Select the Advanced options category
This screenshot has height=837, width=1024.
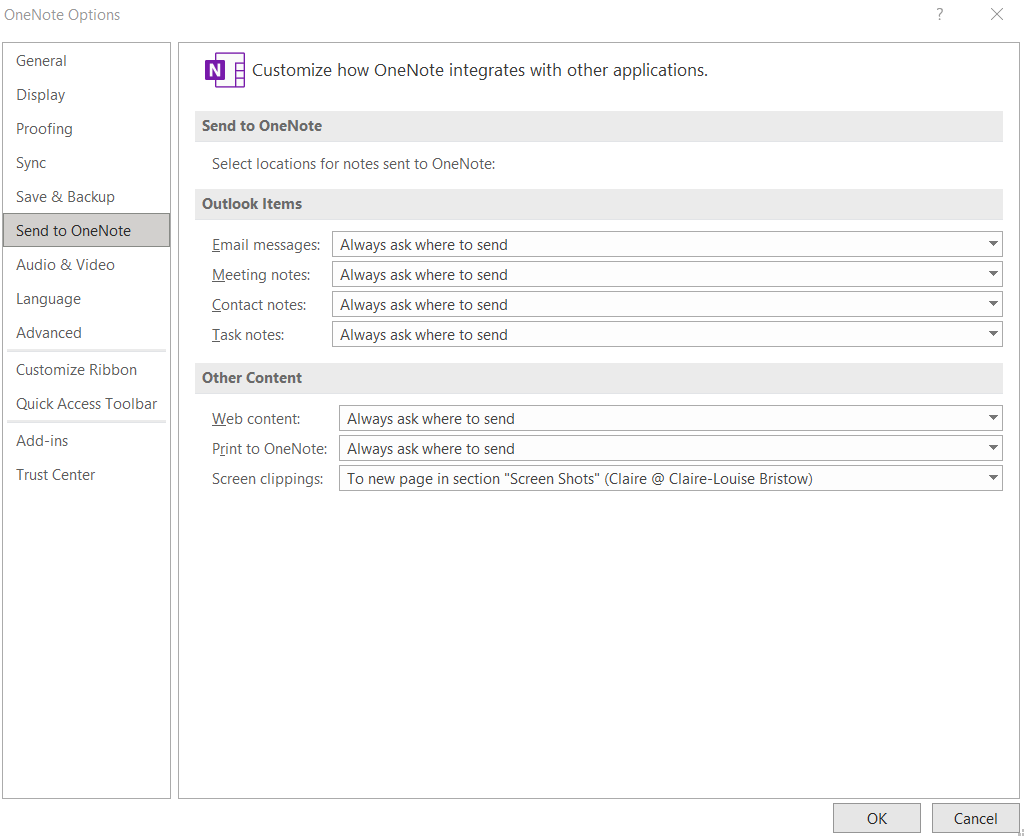tap(49, 333)
